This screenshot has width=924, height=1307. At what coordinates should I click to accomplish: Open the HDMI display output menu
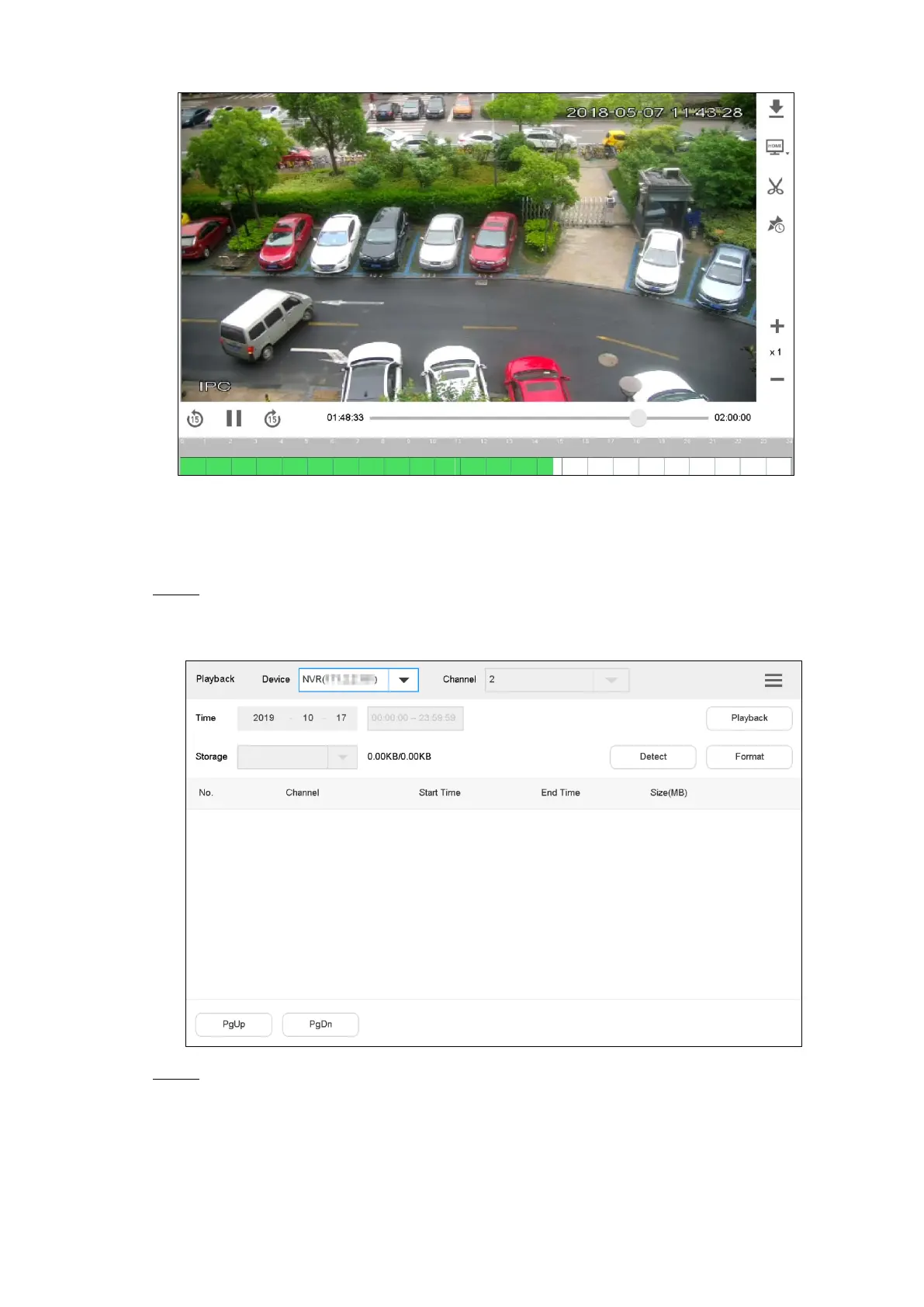tap(776, 147)
